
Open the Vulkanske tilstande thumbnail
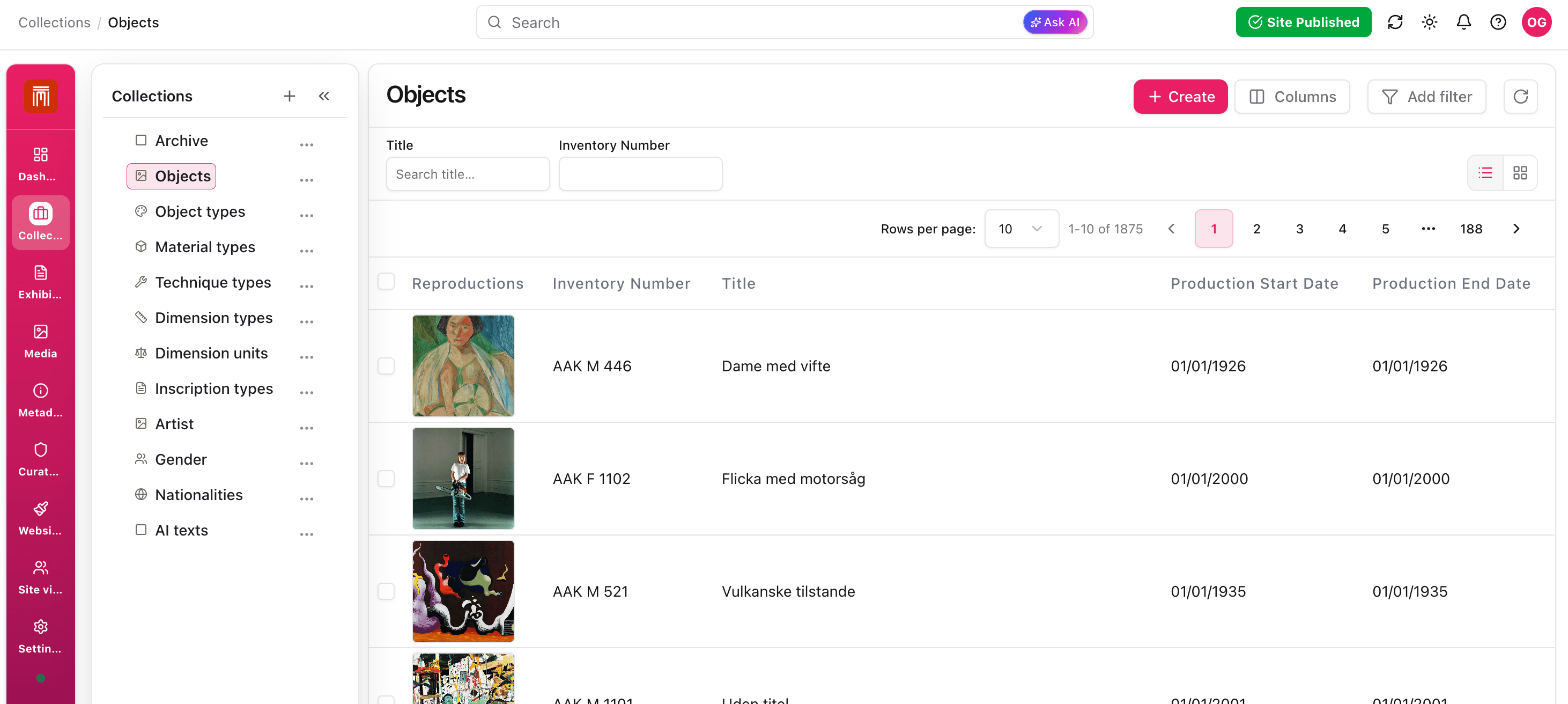[463, 591]
